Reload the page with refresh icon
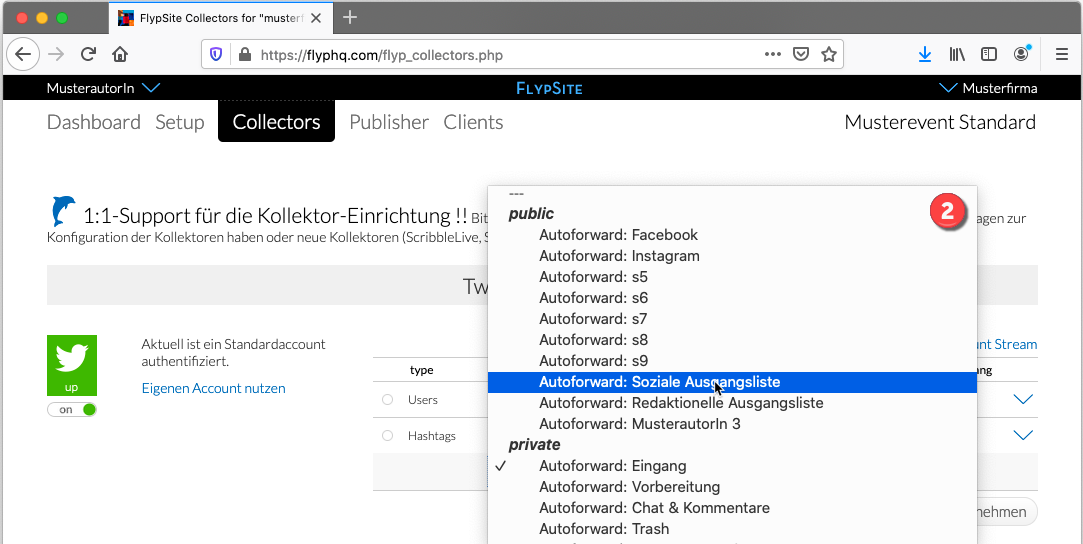1083x544 pixels. tap(89, 55)
